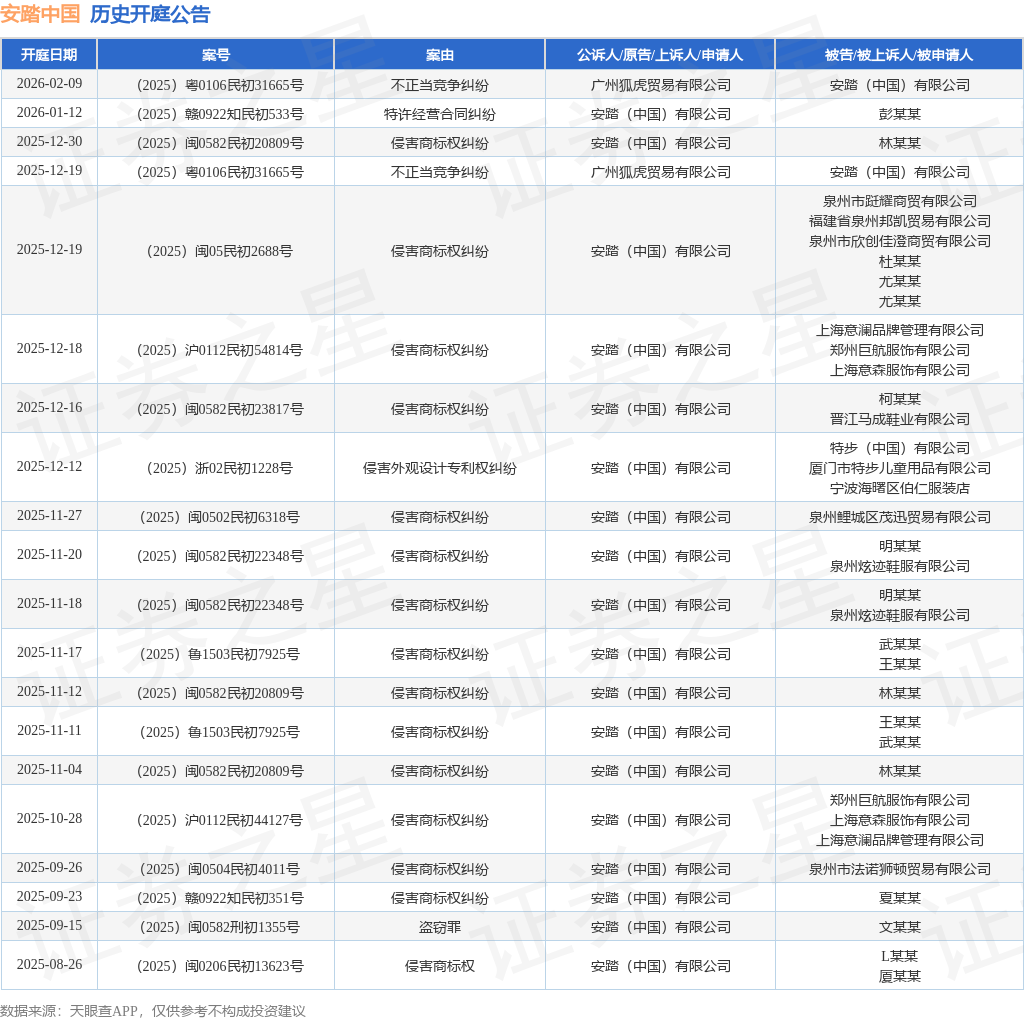Click 广州狐虎贸易有限公司 in the 2026-02-09 row

(660, 86)
